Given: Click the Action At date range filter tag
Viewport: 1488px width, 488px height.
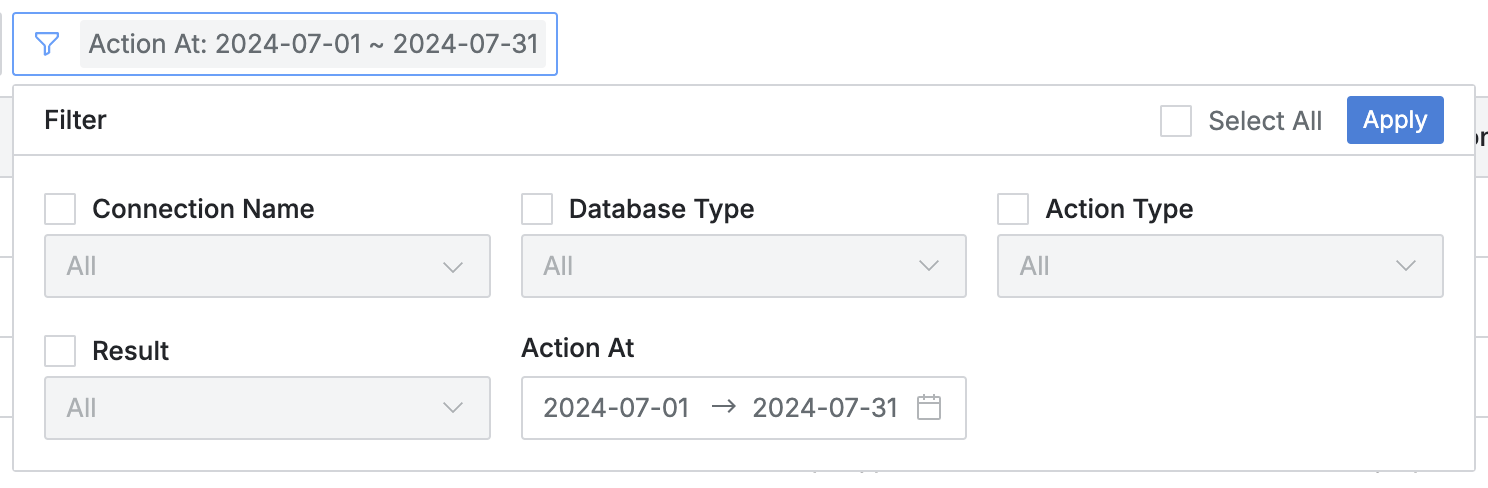Looking at the screenshot, I should pyautogui.click(x=313, y=44).
